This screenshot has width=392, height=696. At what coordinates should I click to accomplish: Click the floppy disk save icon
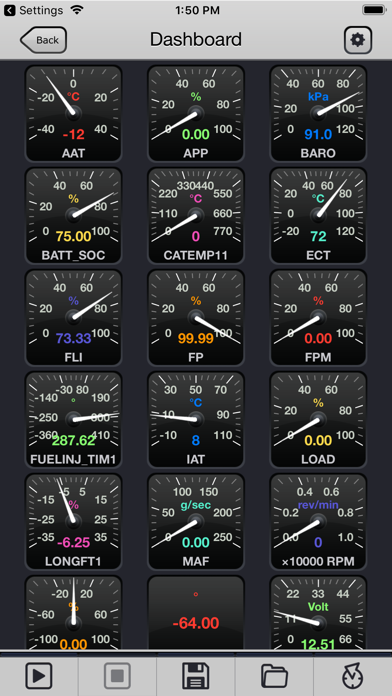tap(196, 676)
